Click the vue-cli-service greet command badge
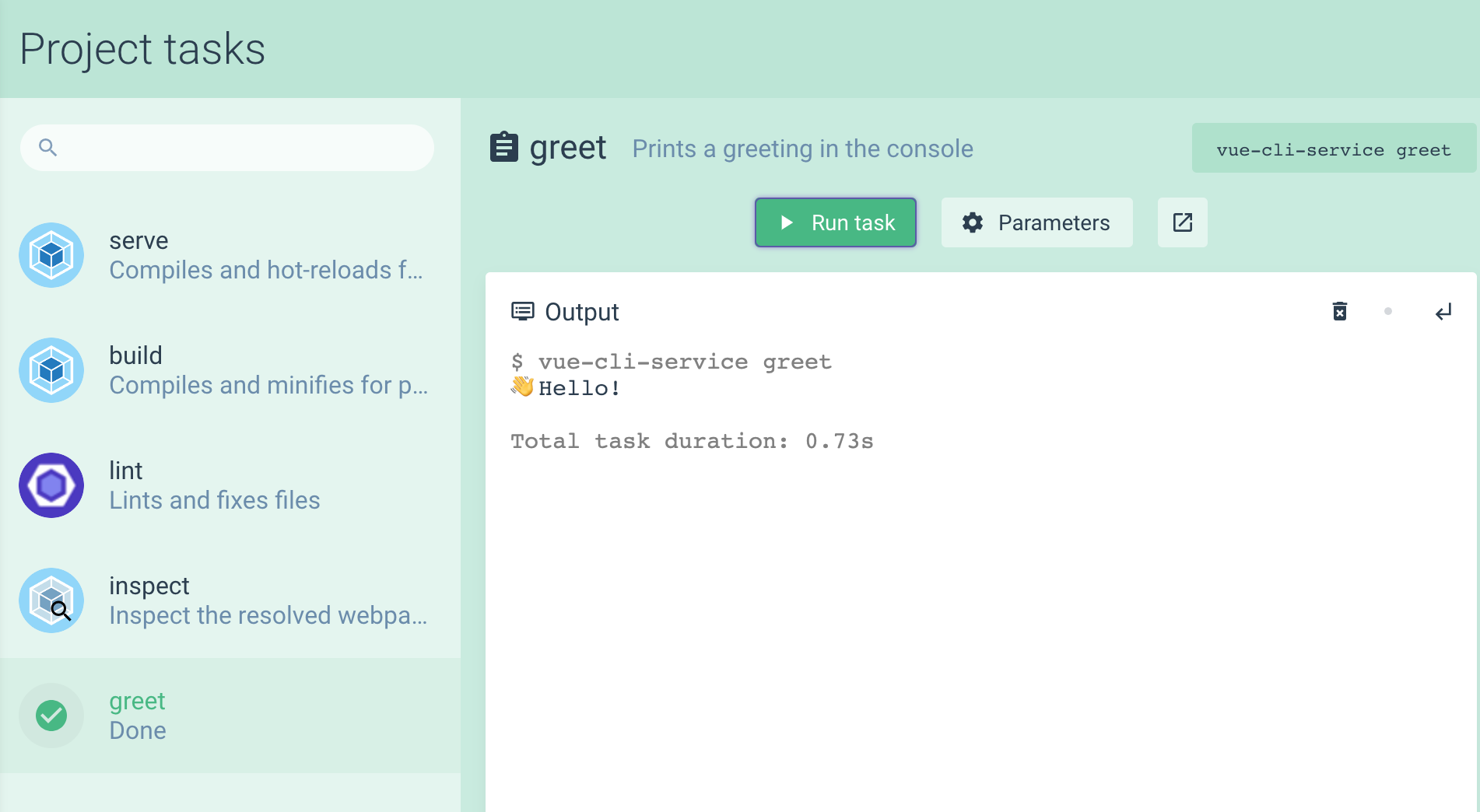Screen dimensions: 1480x812 [1334, 149]
